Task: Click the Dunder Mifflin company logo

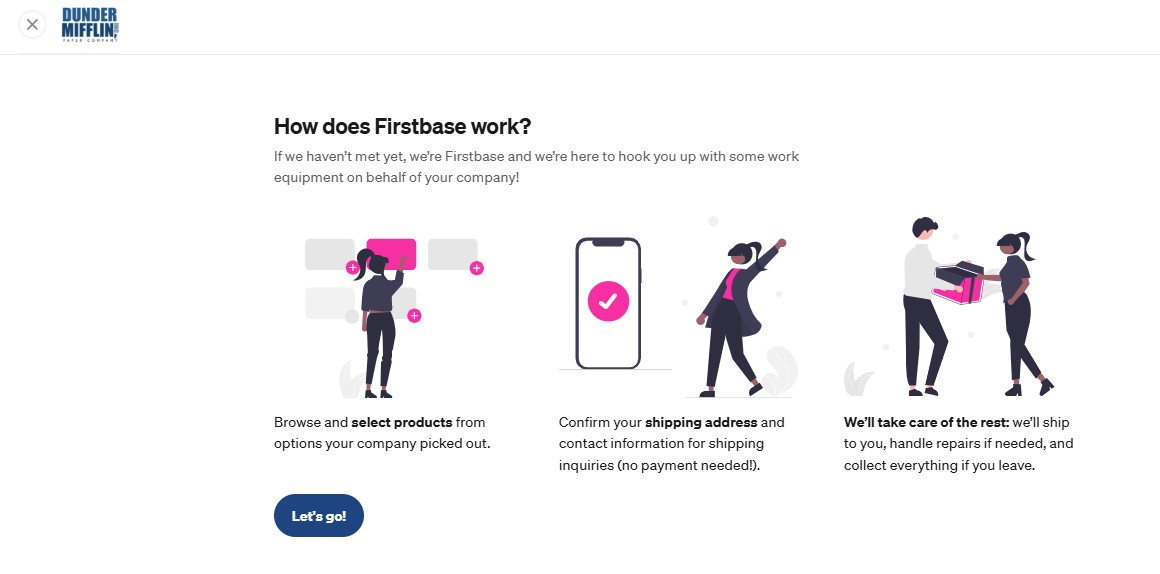Action: tap(90, 25)
